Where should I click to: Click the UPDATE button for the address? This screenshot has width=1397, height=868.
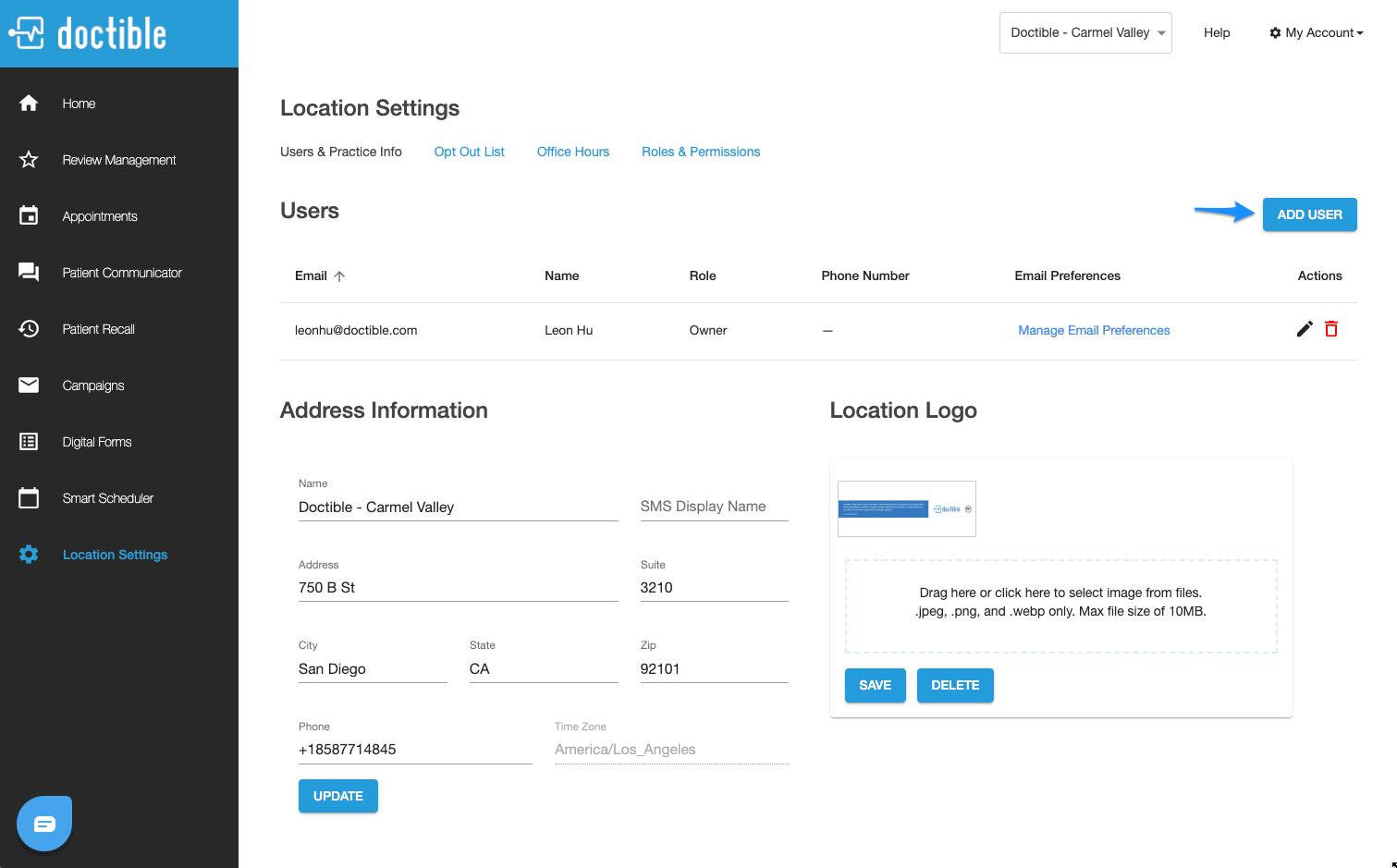point(338,796)
